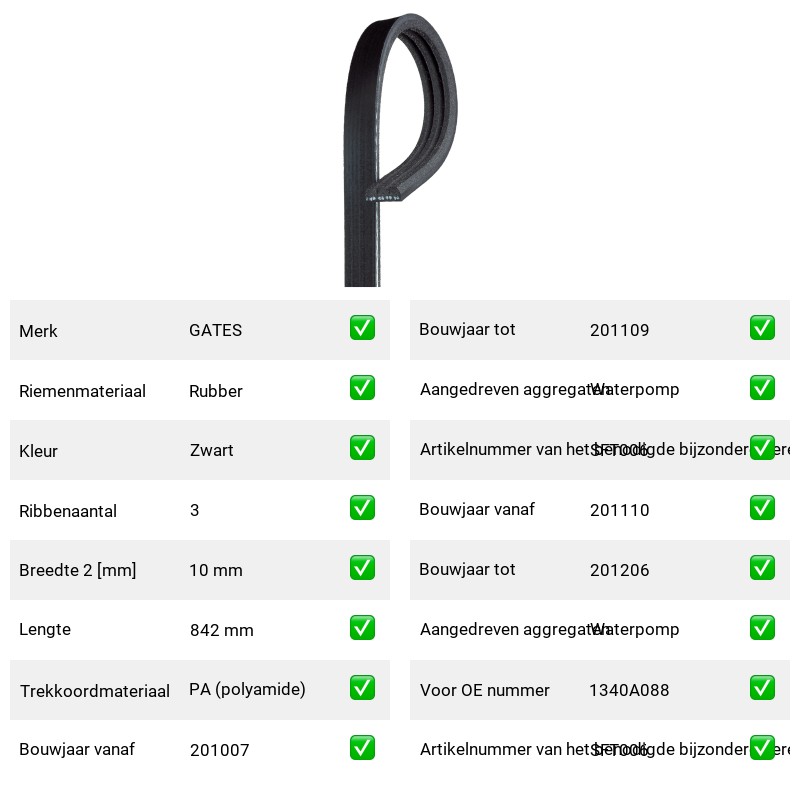The width and height of the screenshot is (800, 800).
Task: Click the checkmark beside Kleur Zwart
Action: tap(362, 447)
